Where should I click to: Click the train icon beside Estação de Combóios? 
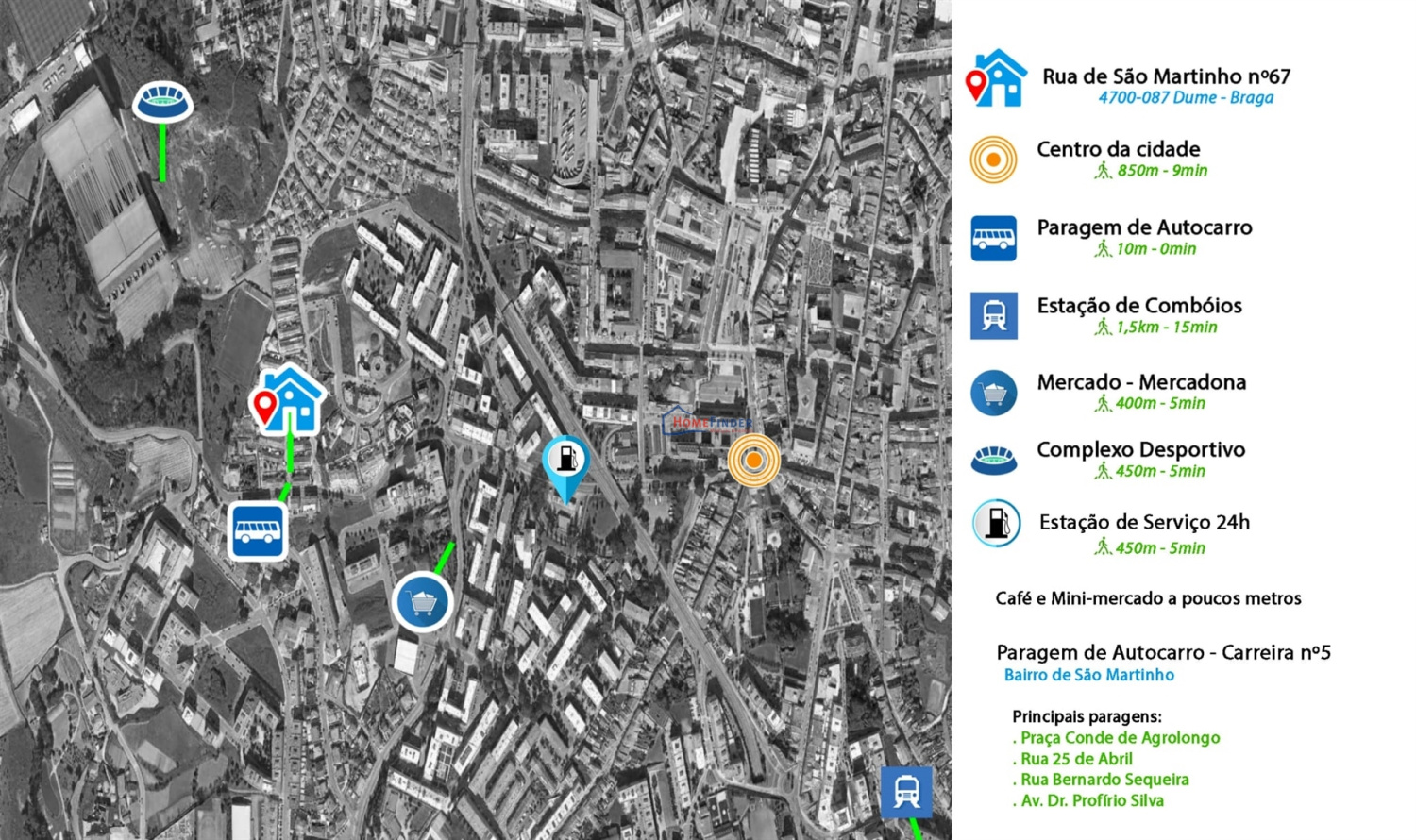[x=993, y=315]
